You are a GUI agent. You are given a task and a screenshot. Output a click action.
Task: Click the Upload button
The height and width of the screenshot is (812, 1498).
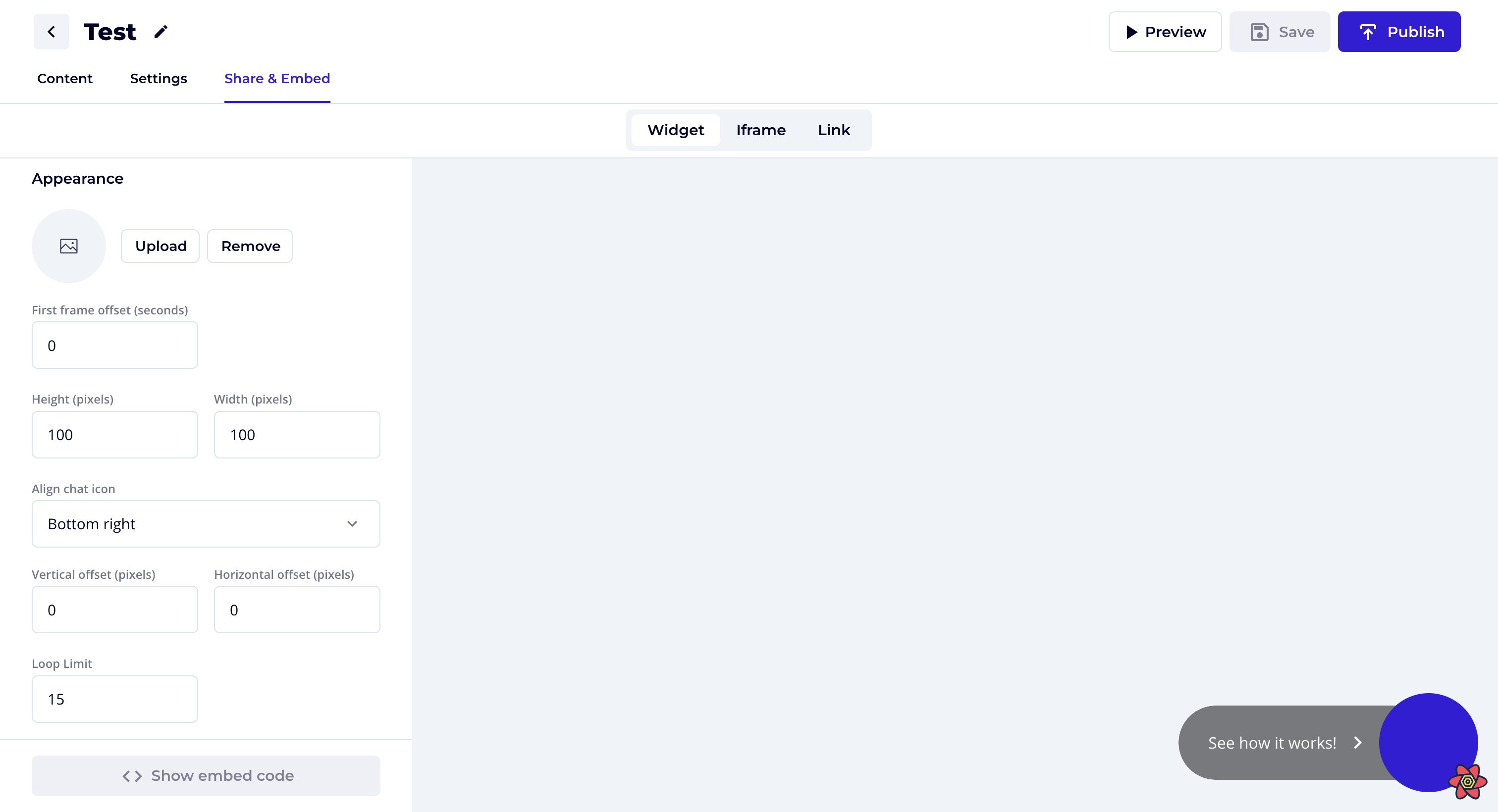click(160, 246)
